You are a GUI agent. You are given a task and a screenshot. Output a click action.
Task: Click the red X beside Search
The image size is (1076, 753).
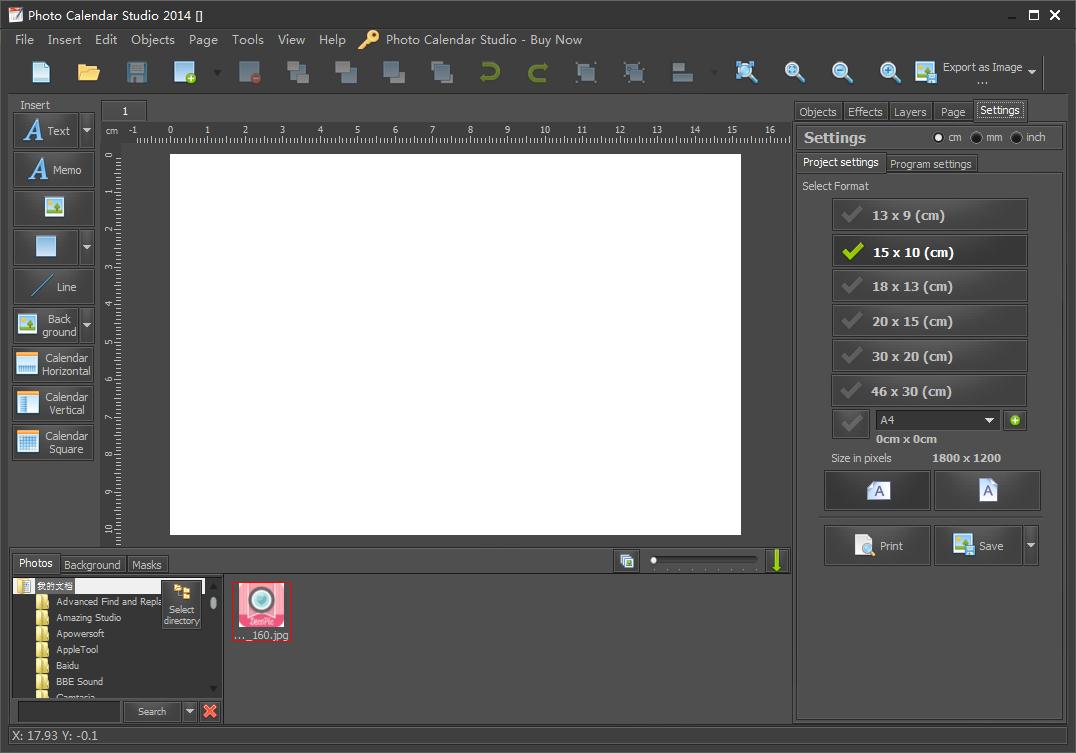[210, 711]
